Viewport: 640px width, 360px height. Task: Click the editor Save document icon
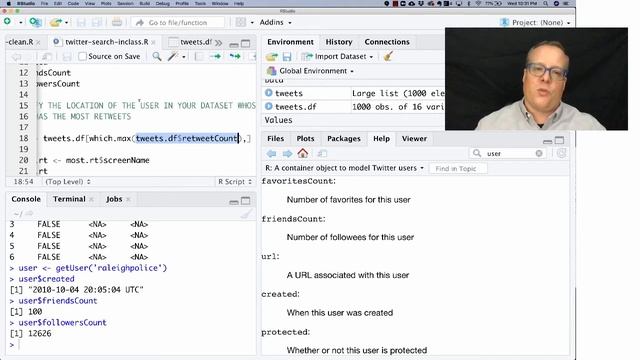pos(67,57)
